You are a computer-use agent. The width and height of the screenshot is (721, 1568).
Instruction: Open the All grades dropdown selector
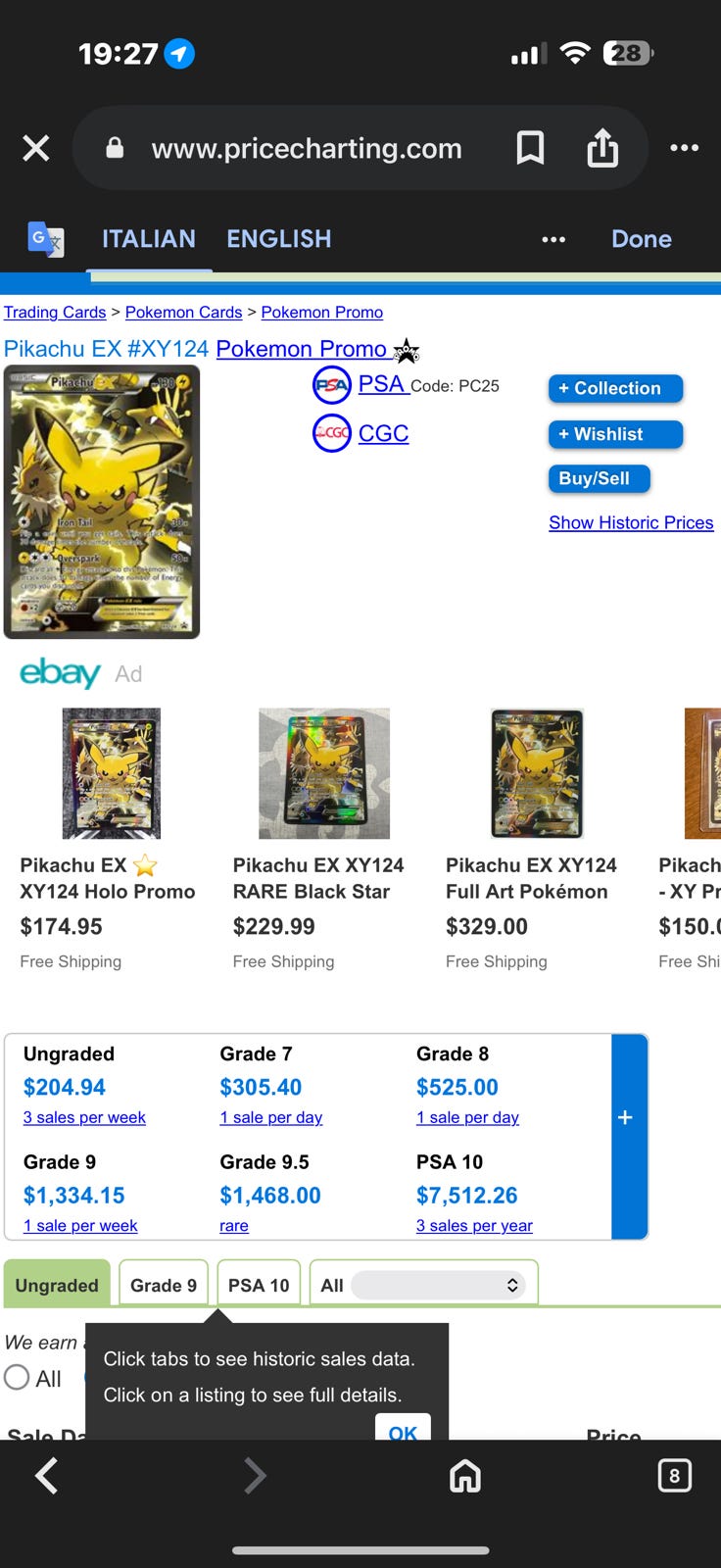click(438, 1285)
